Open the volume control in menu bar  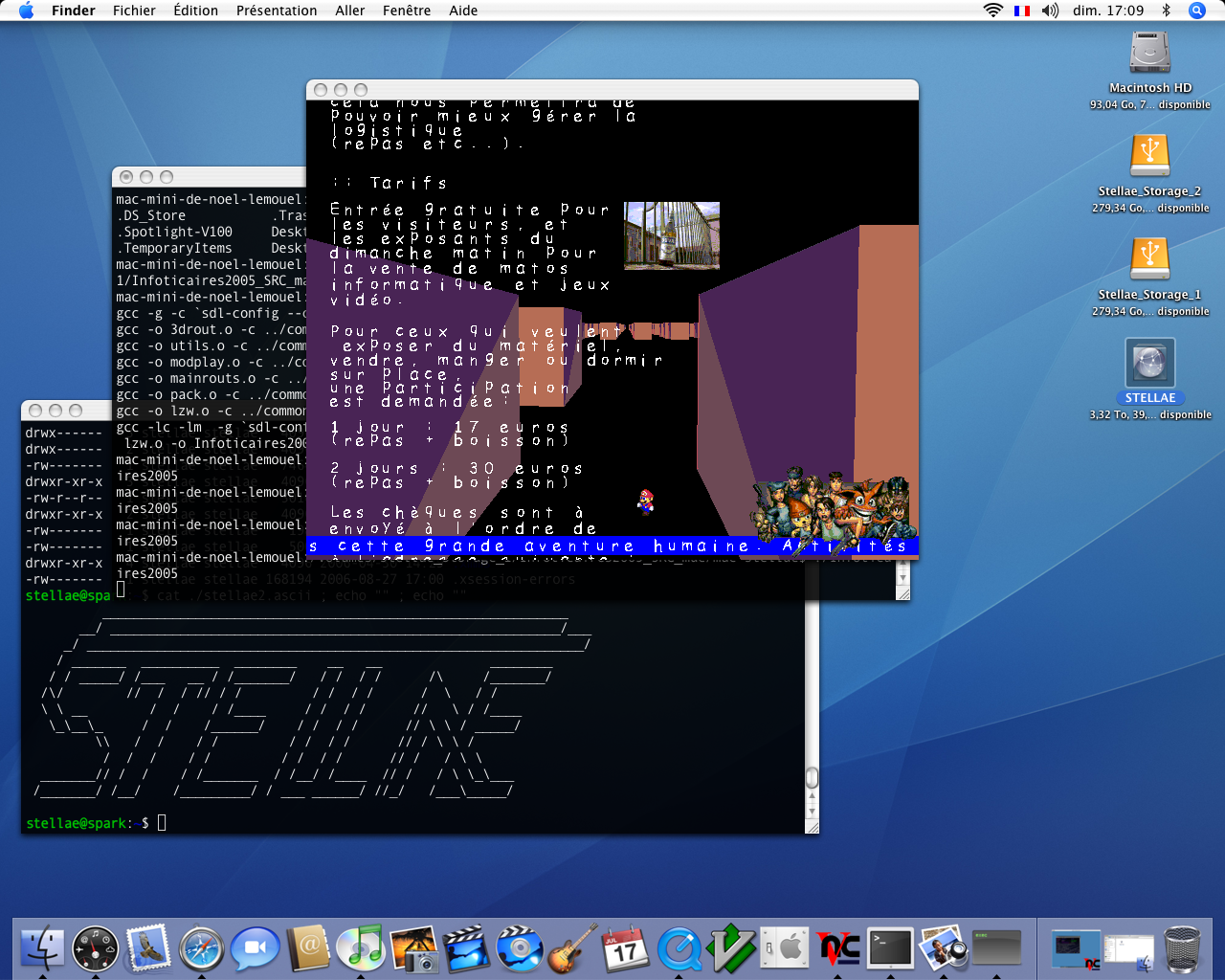point(1050,11)
